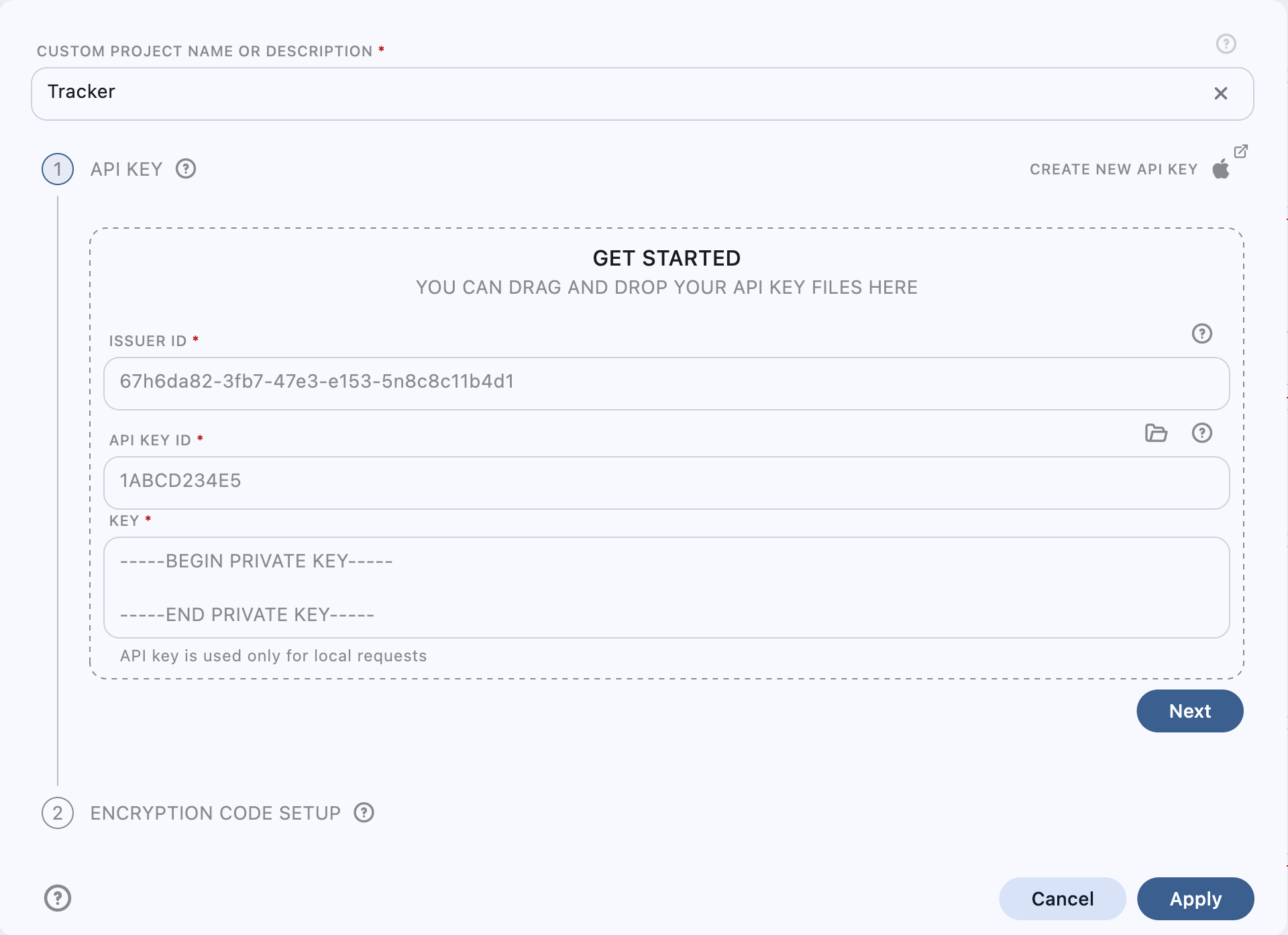Click the drag-and-drop API key files area
The image size is (1288, 935).
[666, 272]
